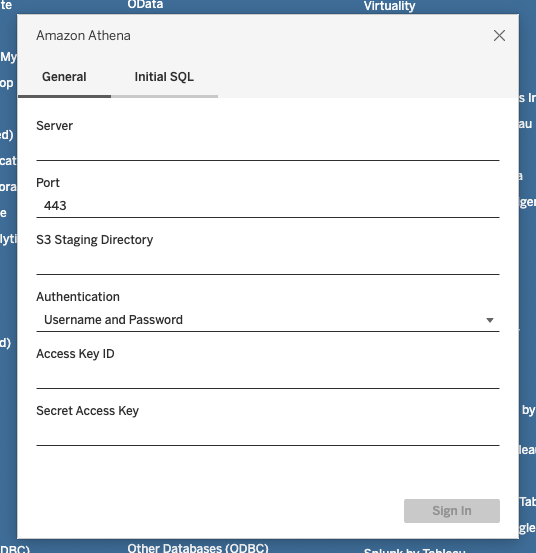Click the Secret Access Key label
The height and width of the screenshot is (553, 536).
87,411
